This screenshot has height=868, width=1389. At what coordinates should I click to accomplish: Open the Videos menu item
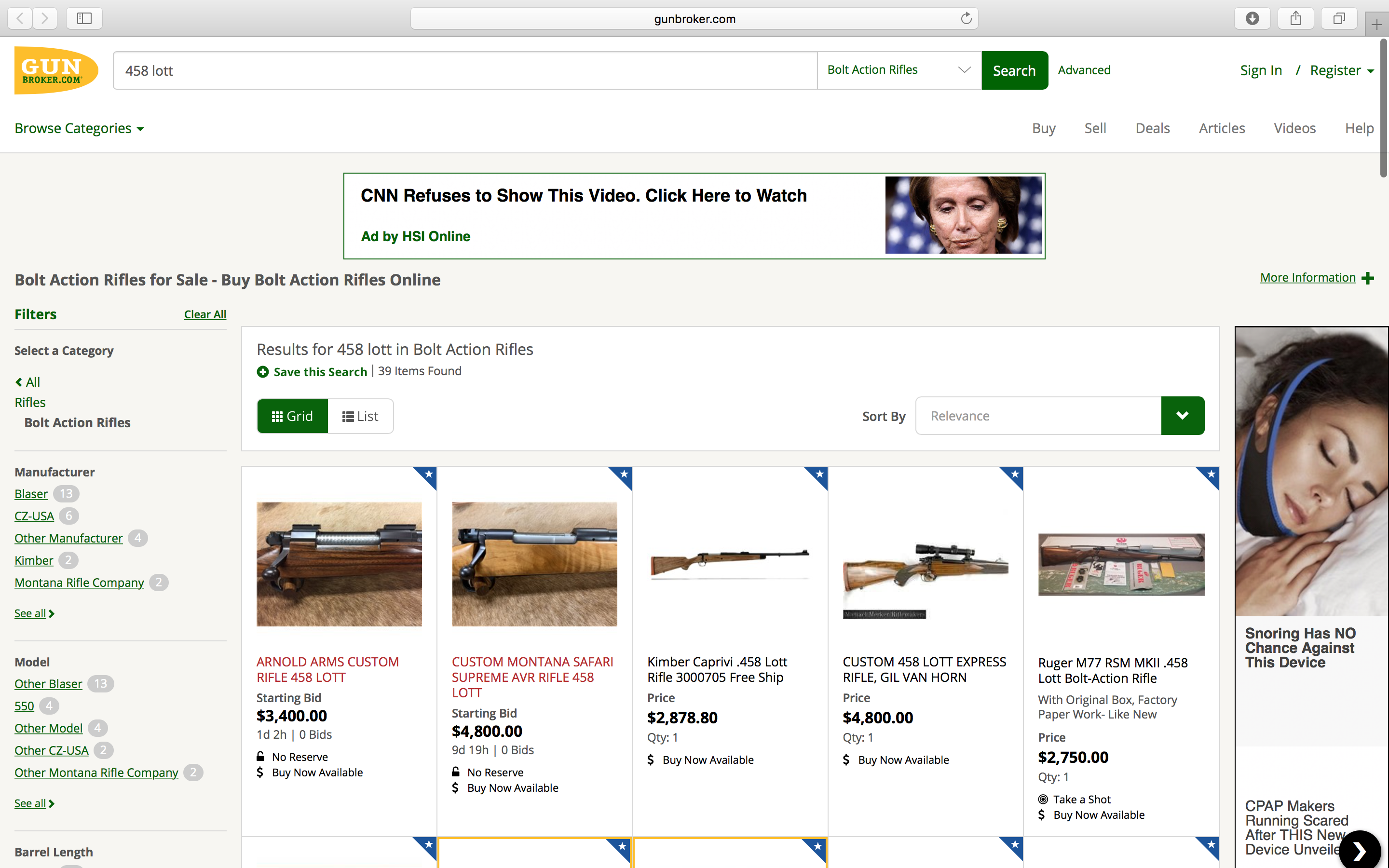coord(1295,128)
